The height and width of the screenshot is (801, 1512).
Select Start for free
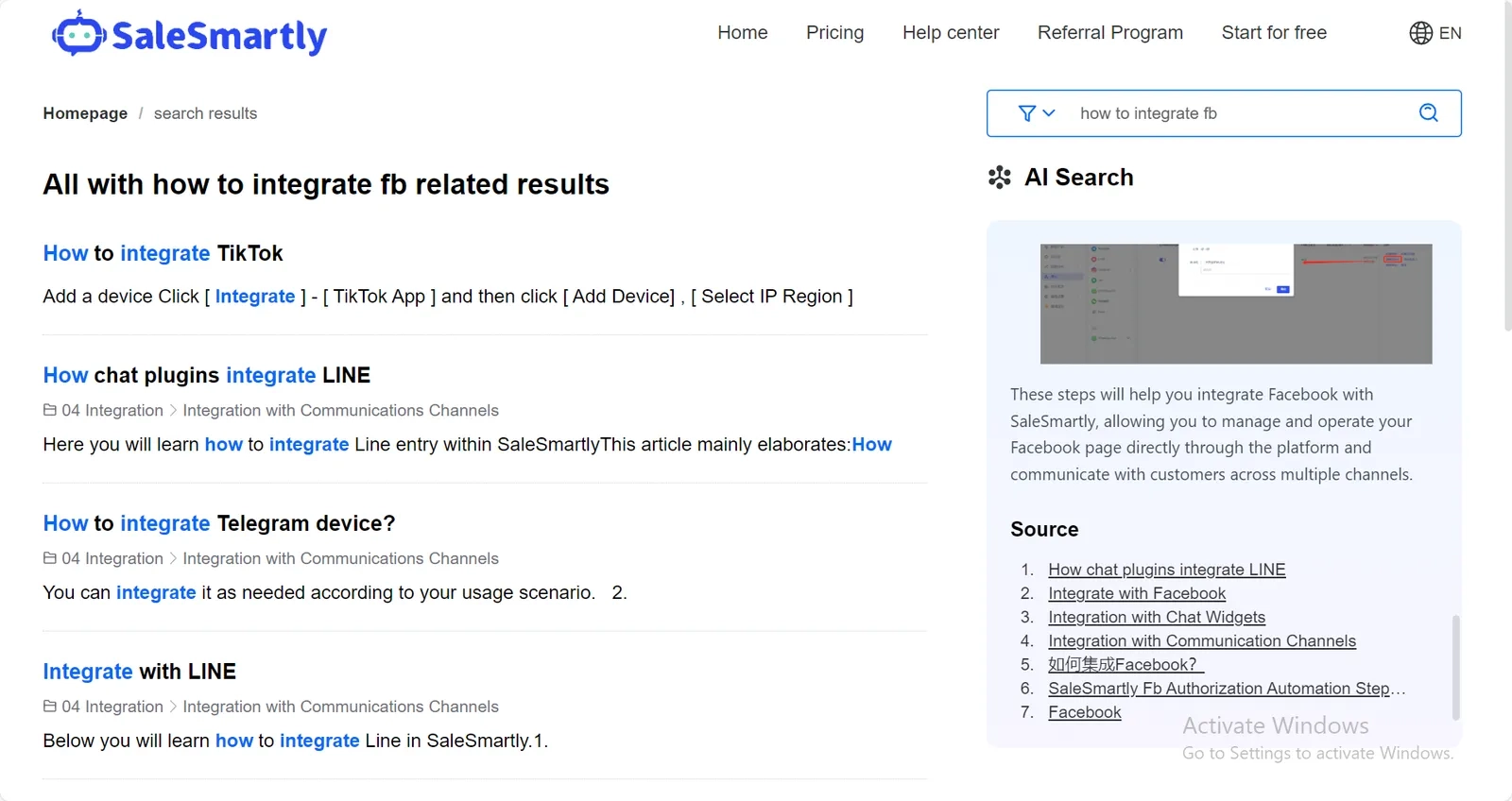tap(1274, 33)
